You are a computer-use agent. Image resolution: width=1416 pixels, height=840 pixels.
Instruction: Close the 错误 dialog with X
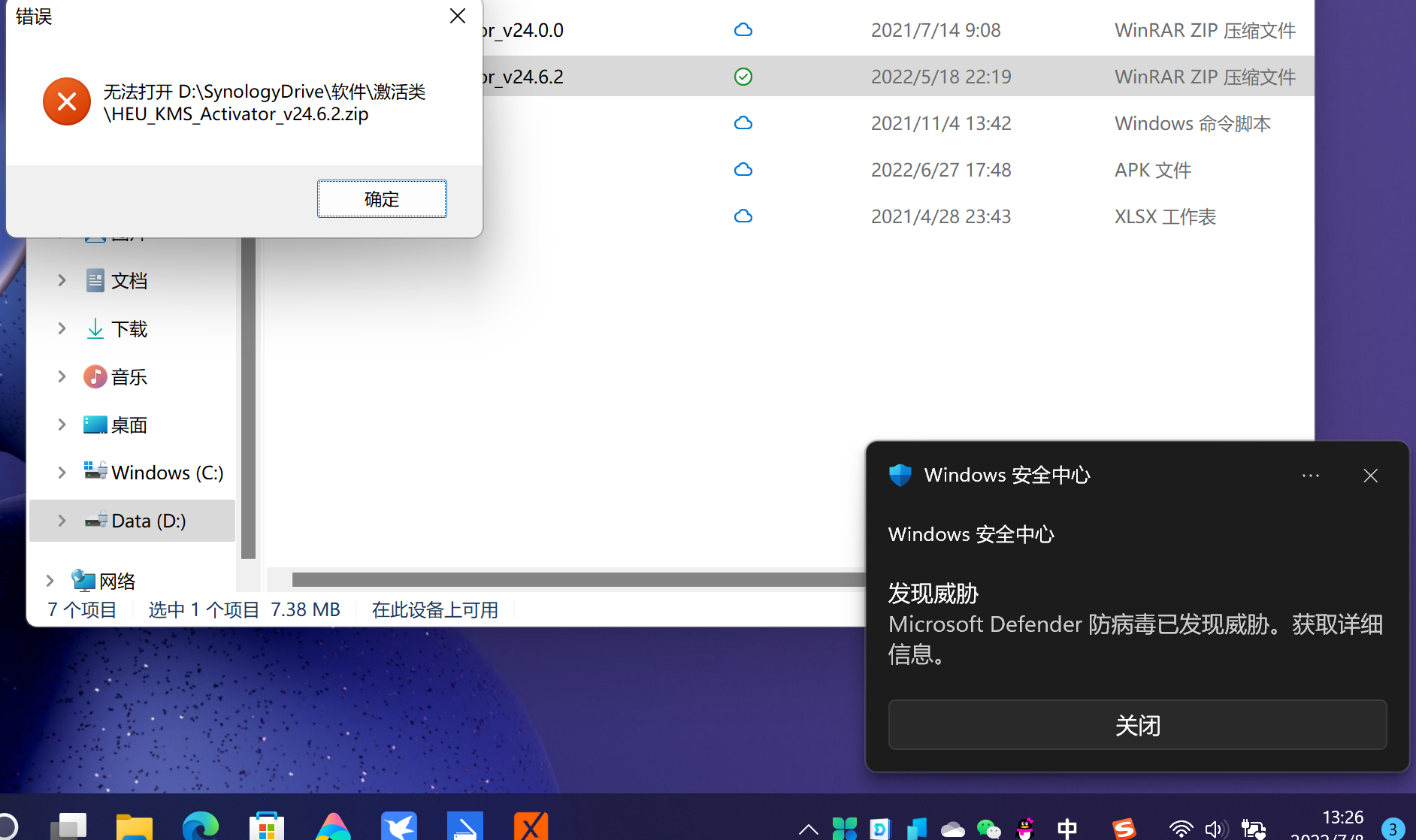point(458,16)
